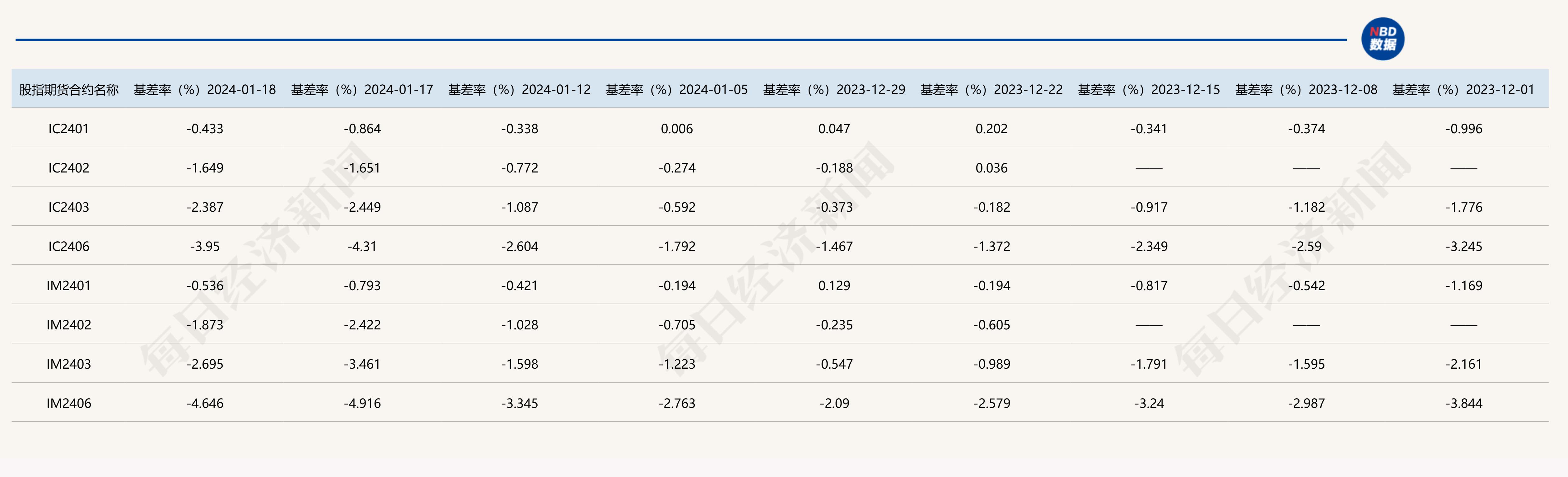Select the IC2402 contract name

click(69, 168)
